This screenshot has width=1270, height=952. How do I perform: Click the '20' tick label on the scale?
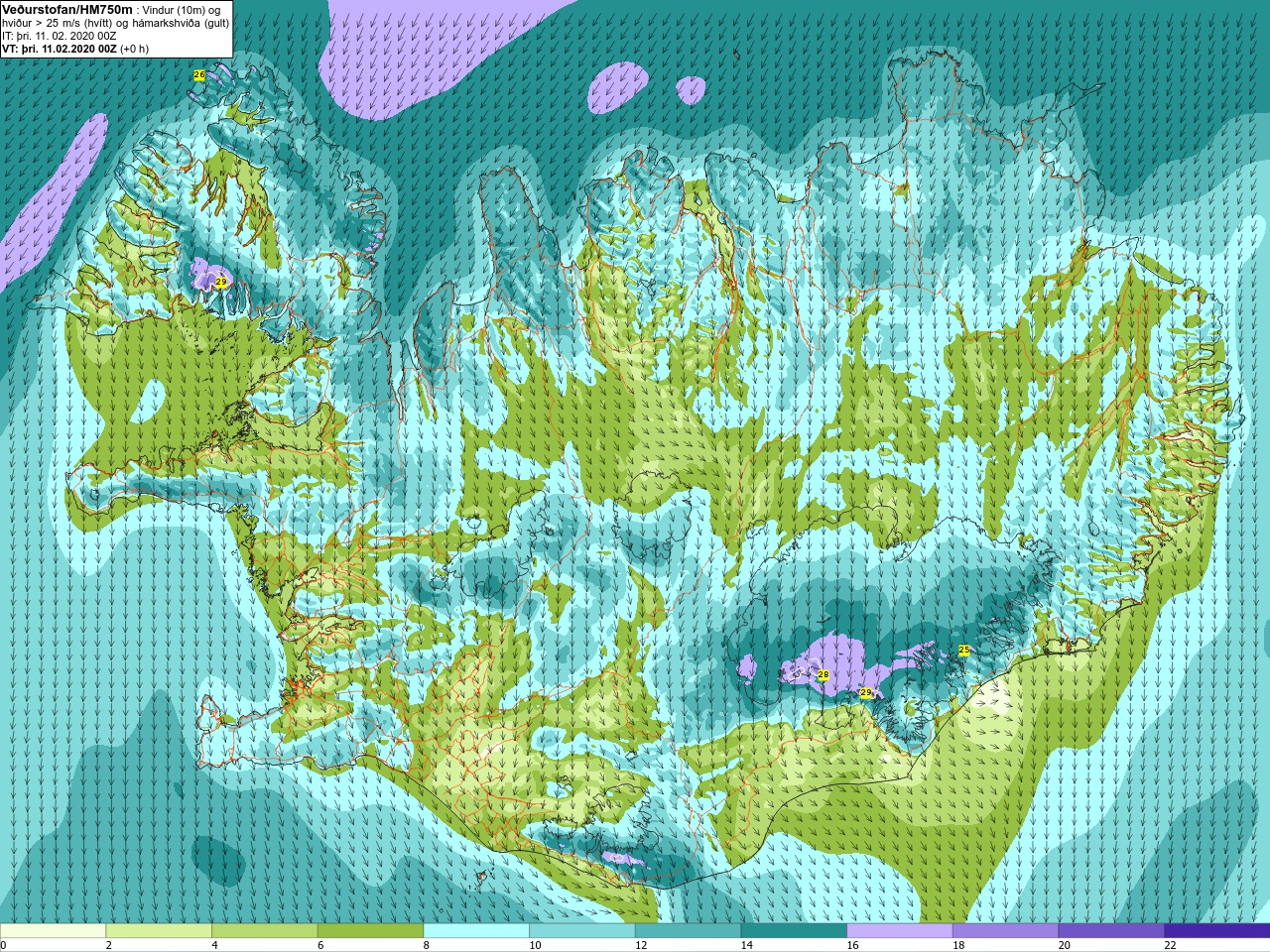click(1065, 945)
